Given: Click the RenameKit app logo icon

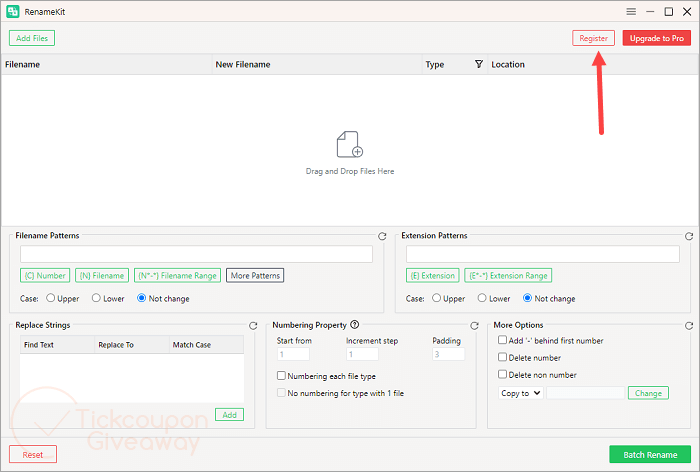Looking at the screenshot, I should coord(12,12).
